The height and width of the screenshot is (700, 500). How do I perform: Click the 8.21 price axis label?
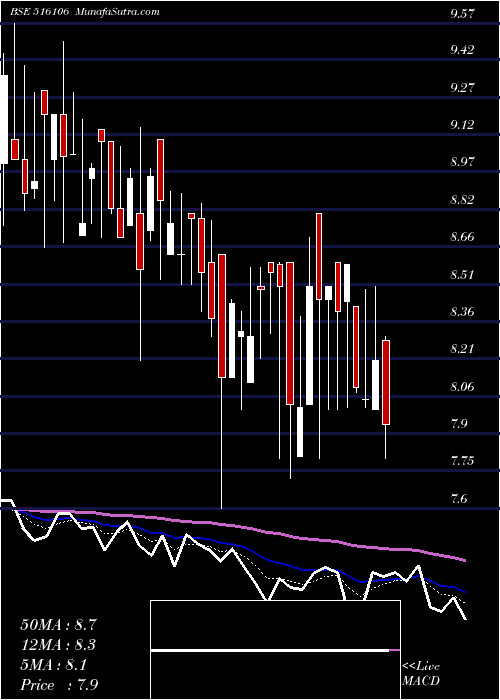[462, 348]
